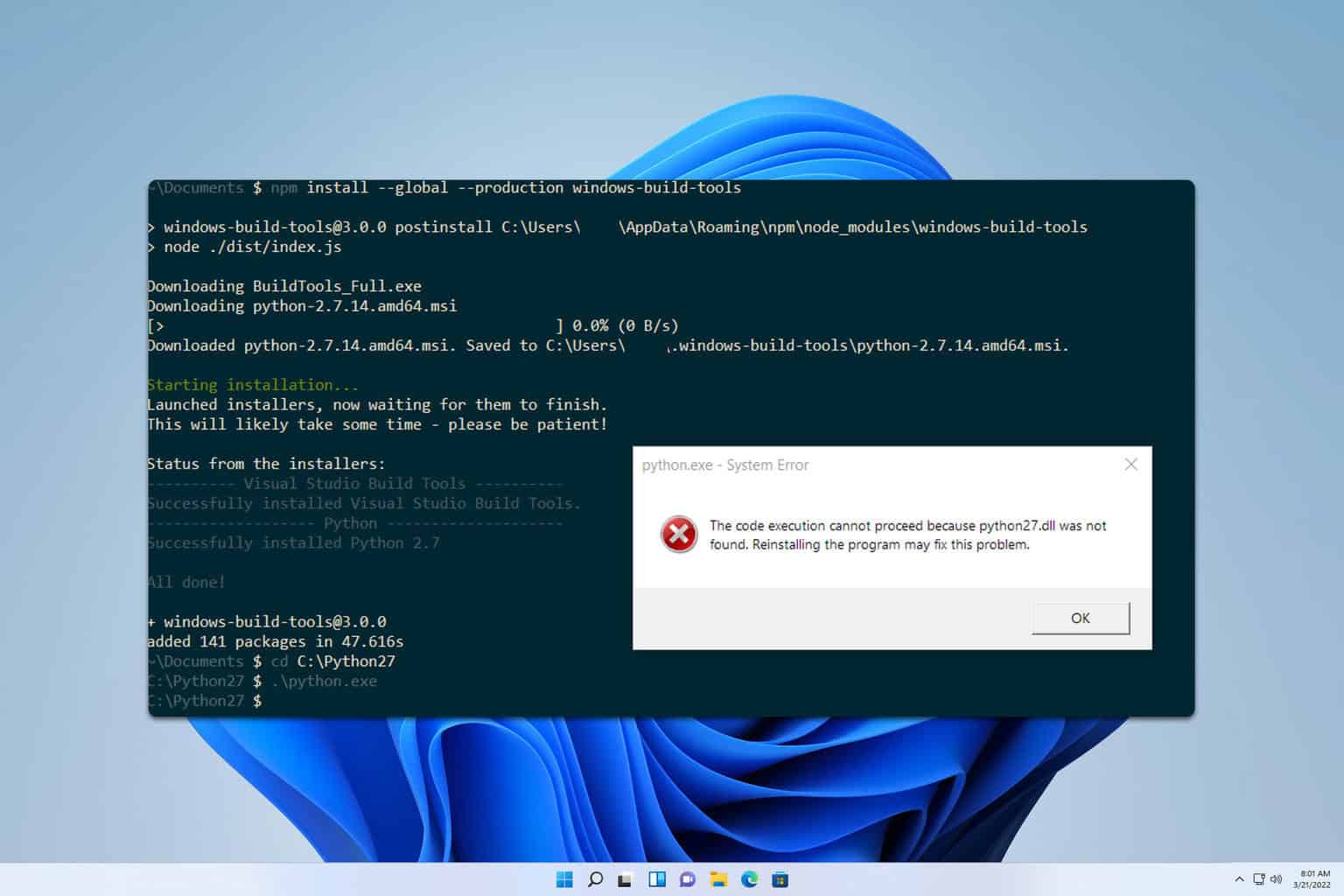Open the Windows Start menu

pos(564,879)
